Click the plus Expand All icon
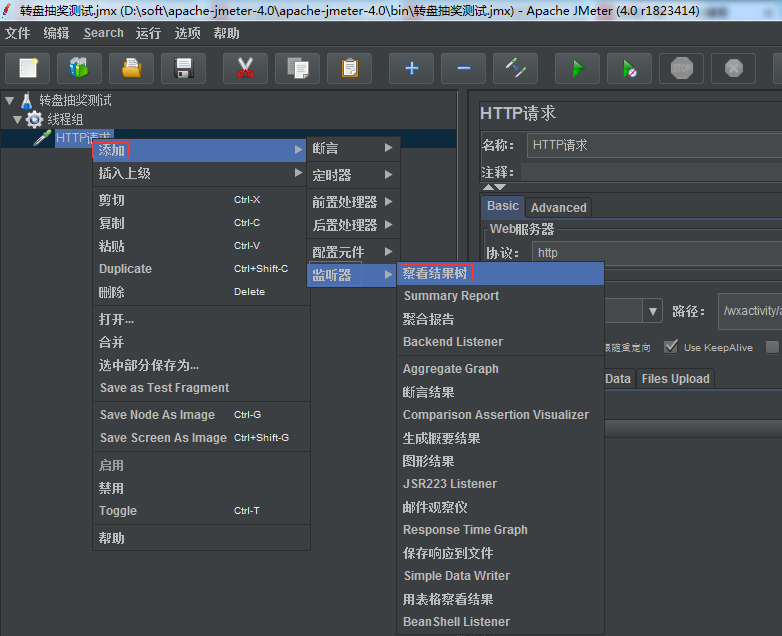 (x=411, y=68)
